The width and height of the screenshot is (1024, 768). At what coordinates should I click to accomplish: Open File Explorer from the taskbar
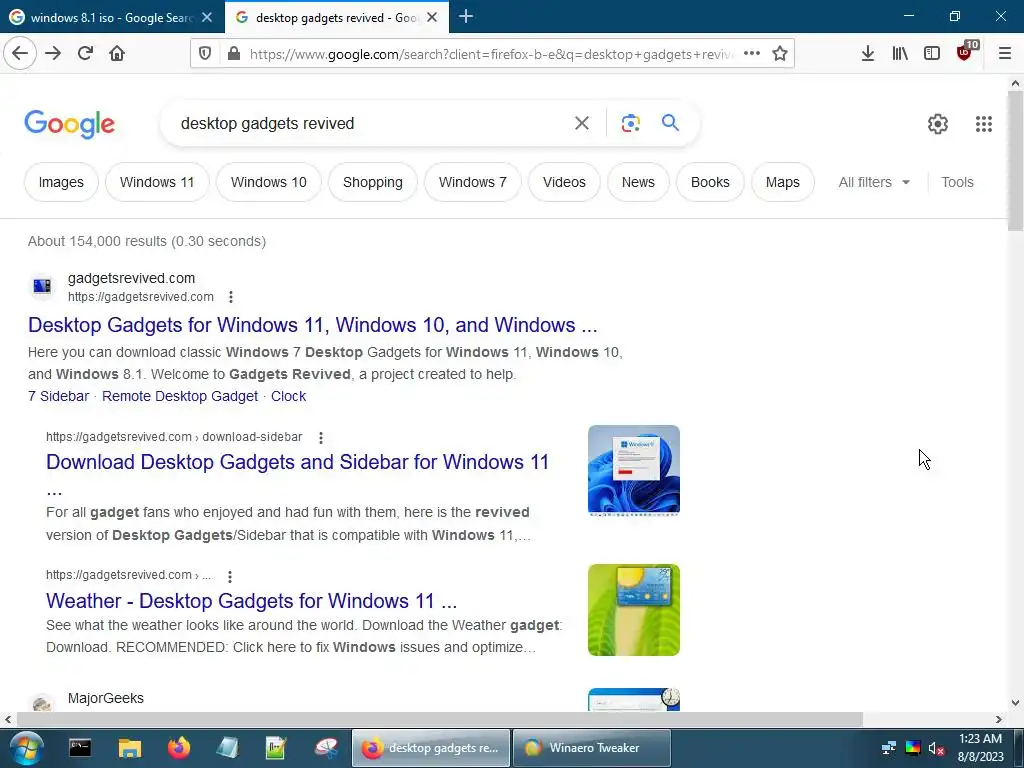(x=129, y=748)
